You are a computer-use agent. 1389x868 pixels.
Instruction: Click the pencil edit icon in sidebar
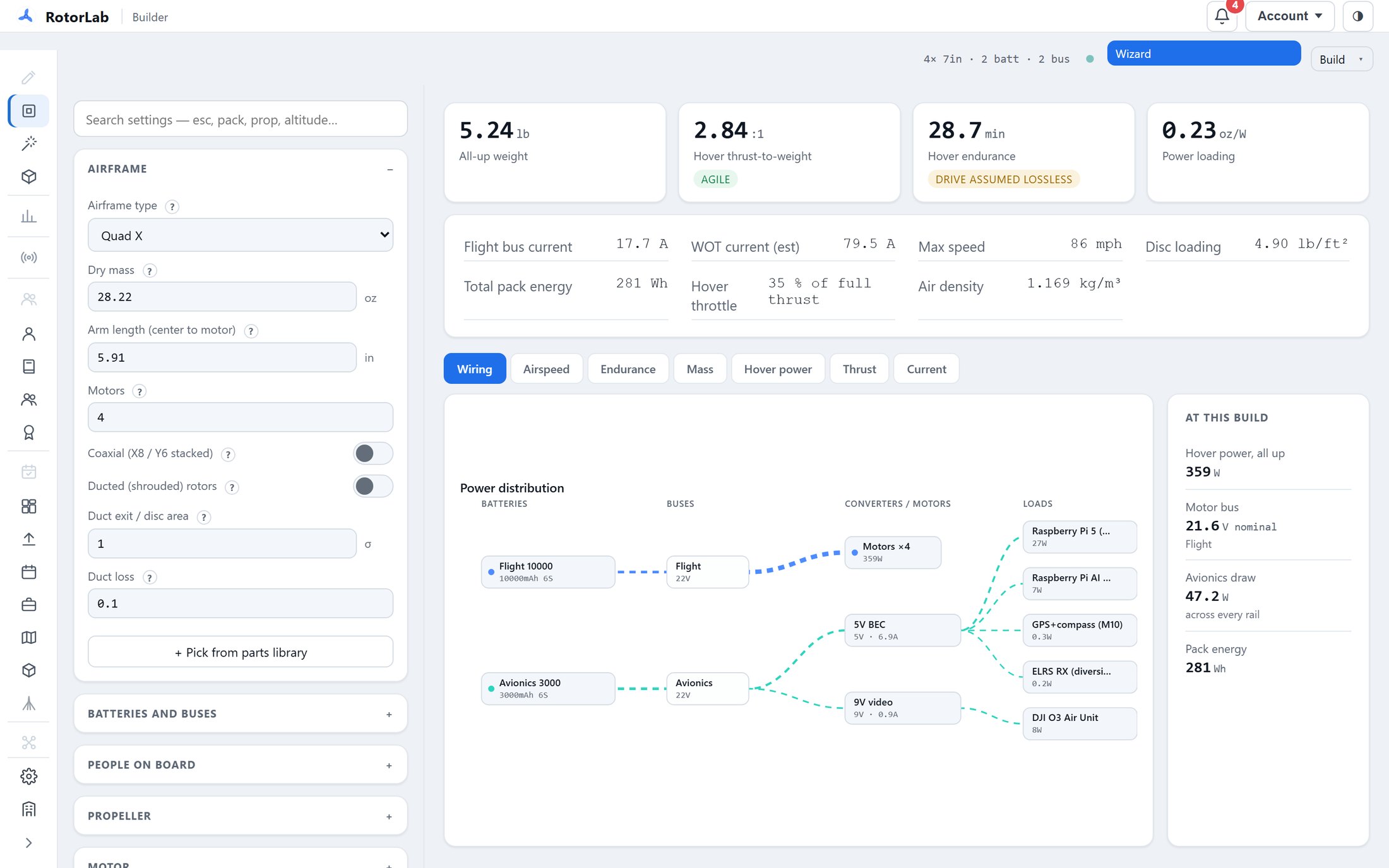click(28, 78)
